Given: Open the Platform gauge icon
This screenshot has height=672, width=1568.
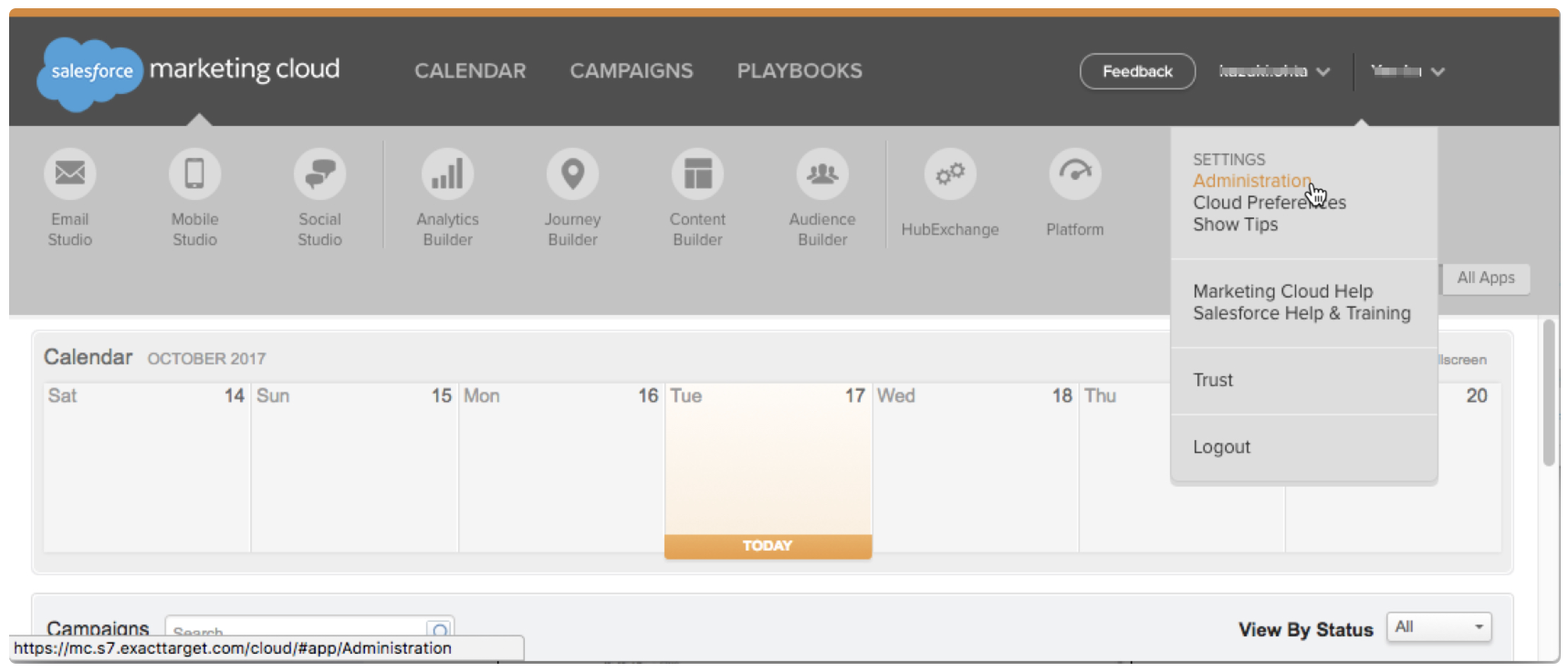Looking at the screenshot, I should point(1075,173).
